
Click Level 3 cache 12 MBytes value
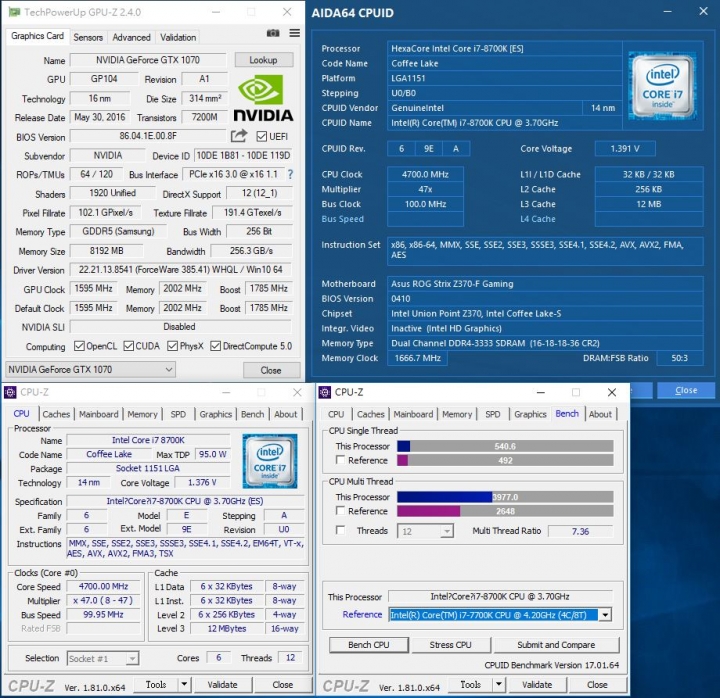227,629
